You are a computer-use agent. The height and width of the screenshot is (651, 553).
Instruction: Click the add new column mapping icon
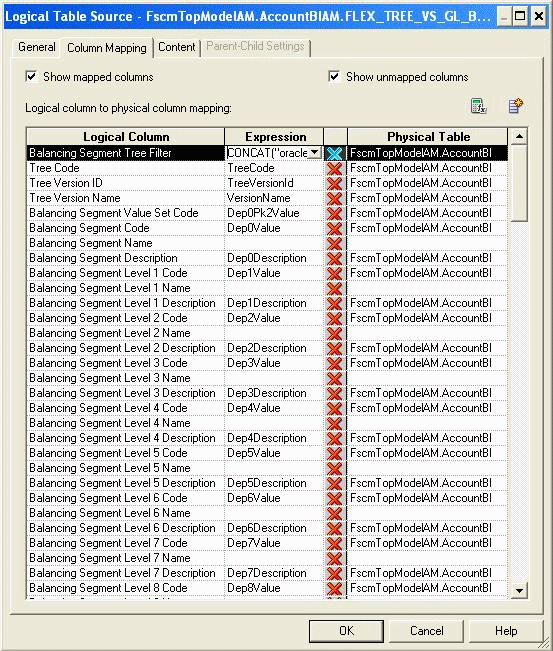(516, 107)
